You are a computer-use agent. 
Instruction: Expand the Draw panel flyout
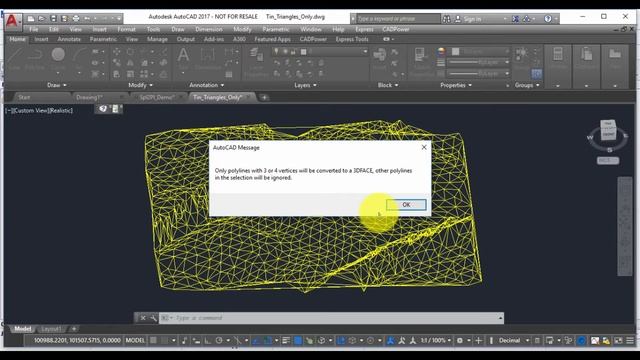[x=57, y=85]
